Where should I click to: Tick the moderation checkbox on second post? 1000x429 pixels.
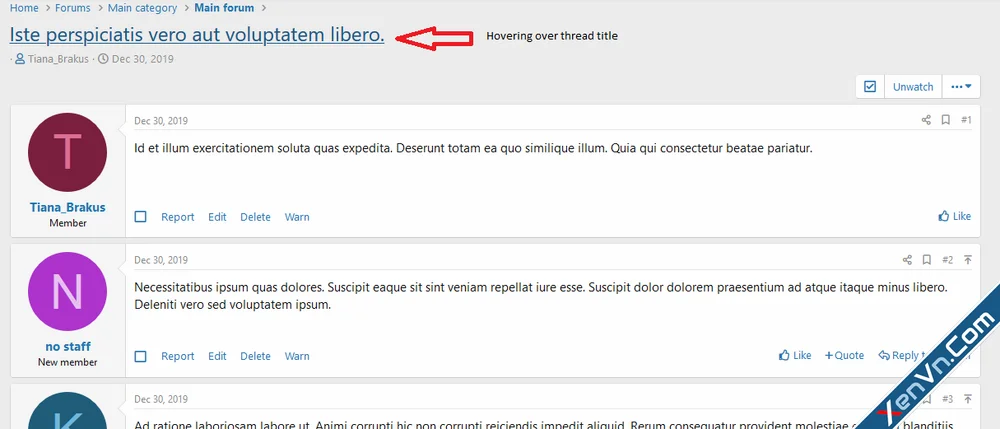(x=141, y=356)
